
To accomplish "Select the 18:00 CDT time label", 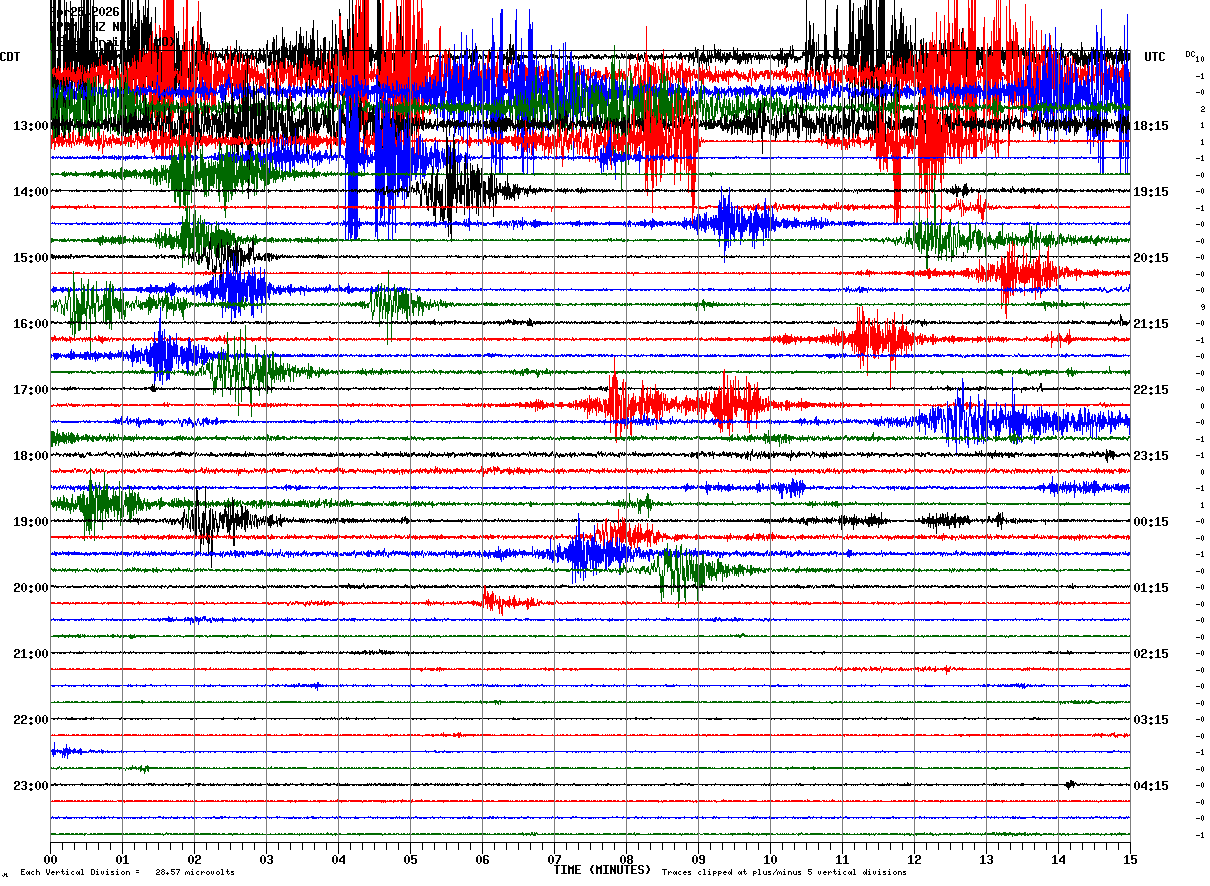I will [31, 456].
